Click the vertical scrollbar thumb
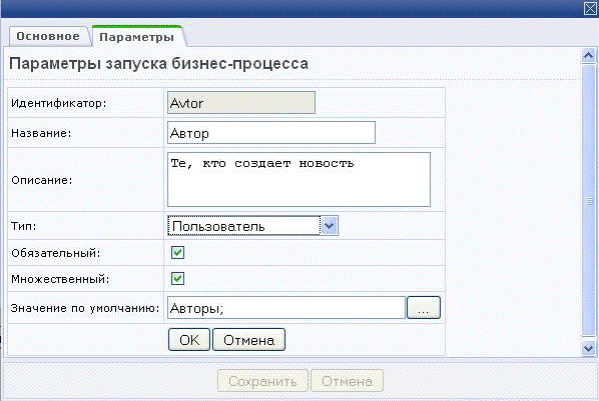Image resolution: width=599 pixels, height=401 pixels. click(589, 201)
